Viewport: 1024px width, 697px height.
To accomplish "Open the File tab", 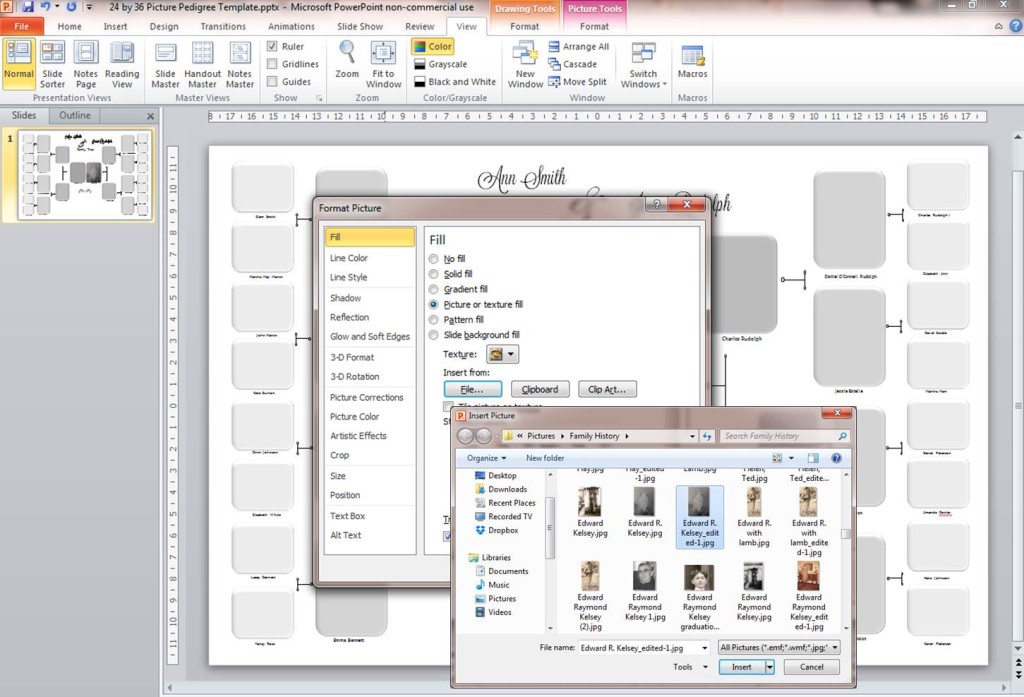I will (22, 26).
